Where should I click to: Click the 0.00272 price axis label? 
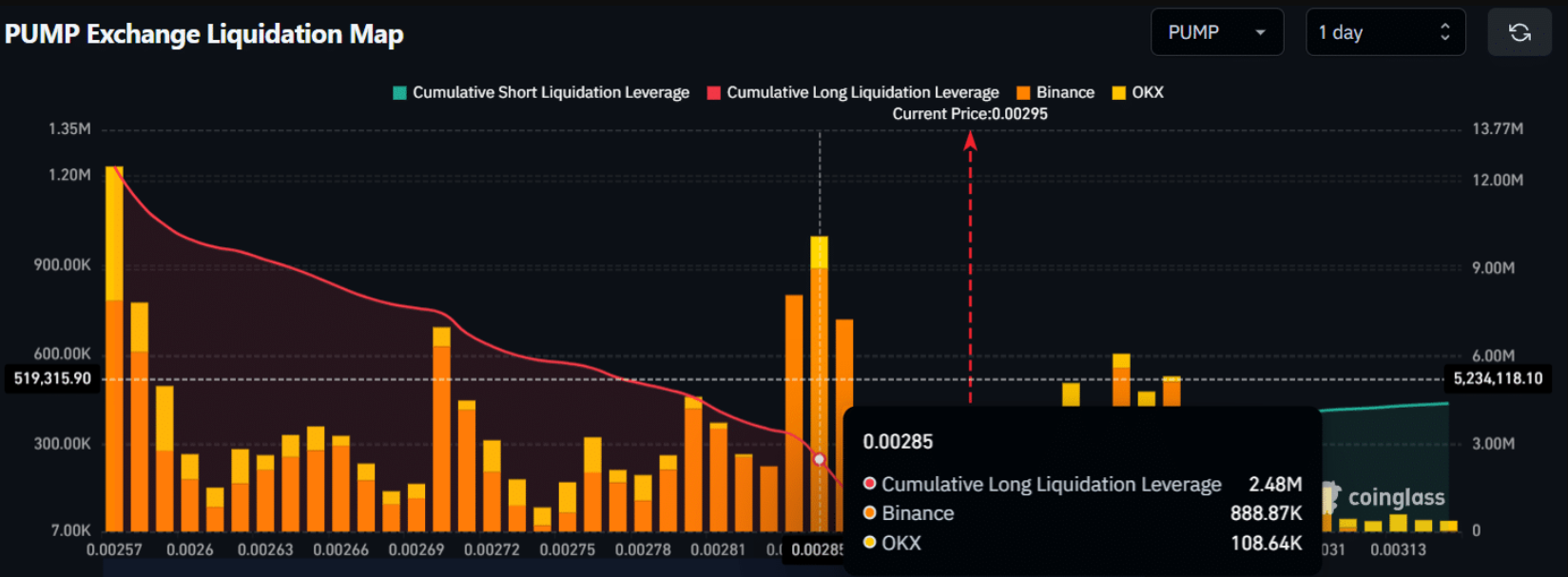tap(492, 549)
